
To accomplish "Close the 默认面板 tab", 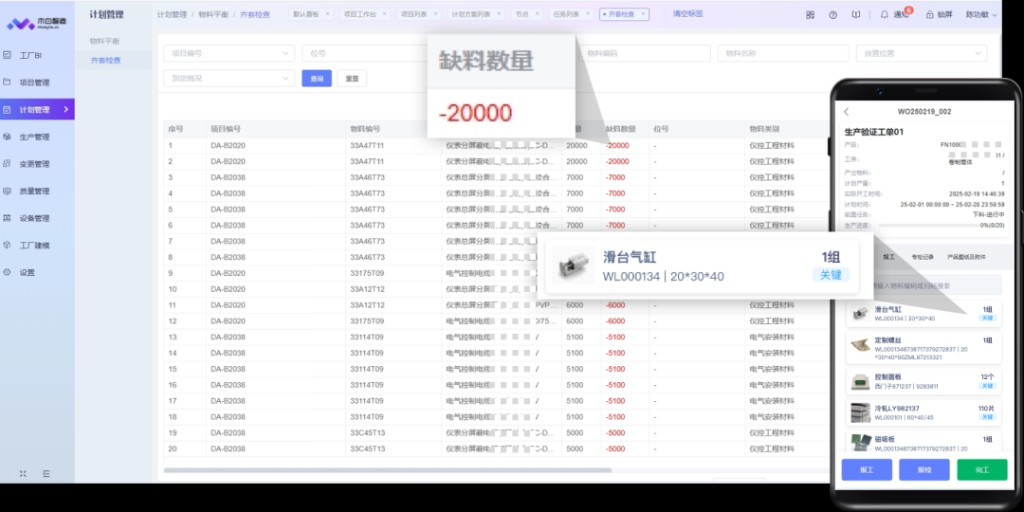I will (x=327, y=14).
